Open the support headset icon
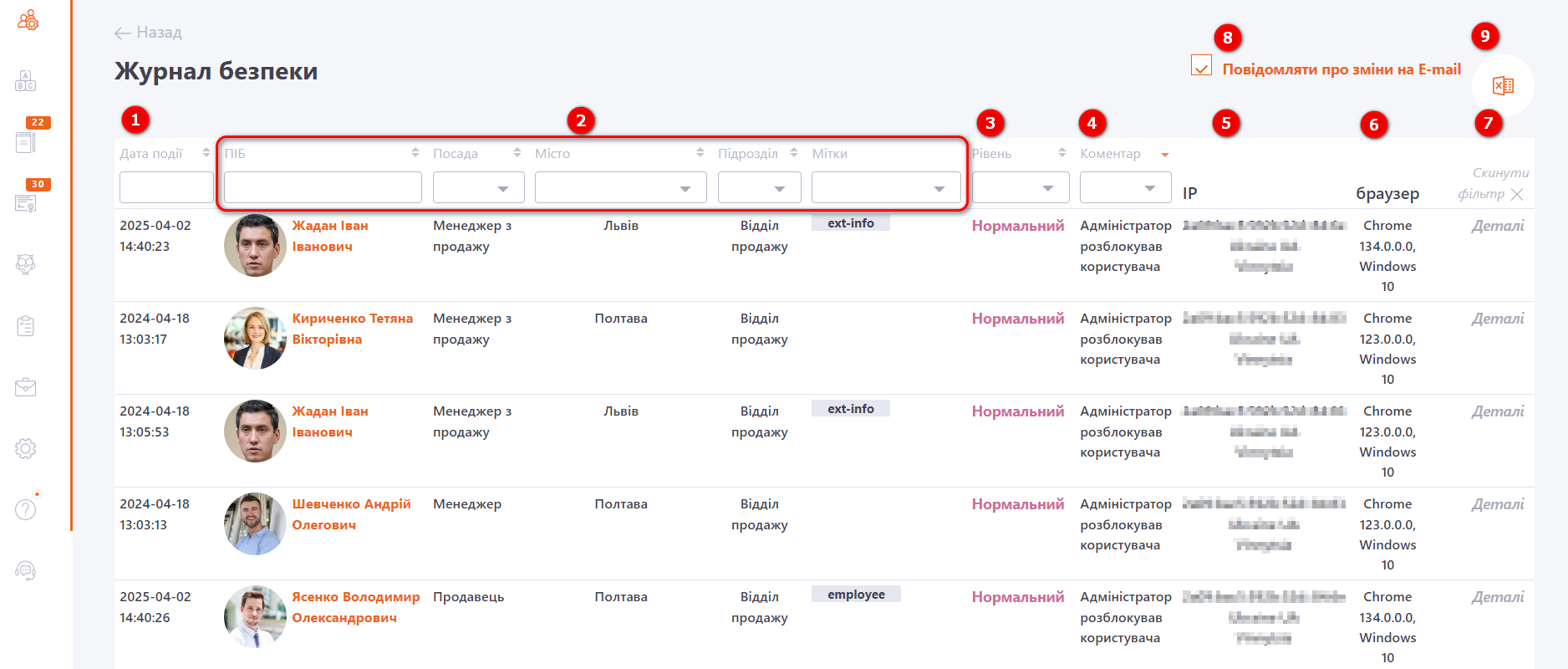This screenshot has width=1568, height=669. 26,570
